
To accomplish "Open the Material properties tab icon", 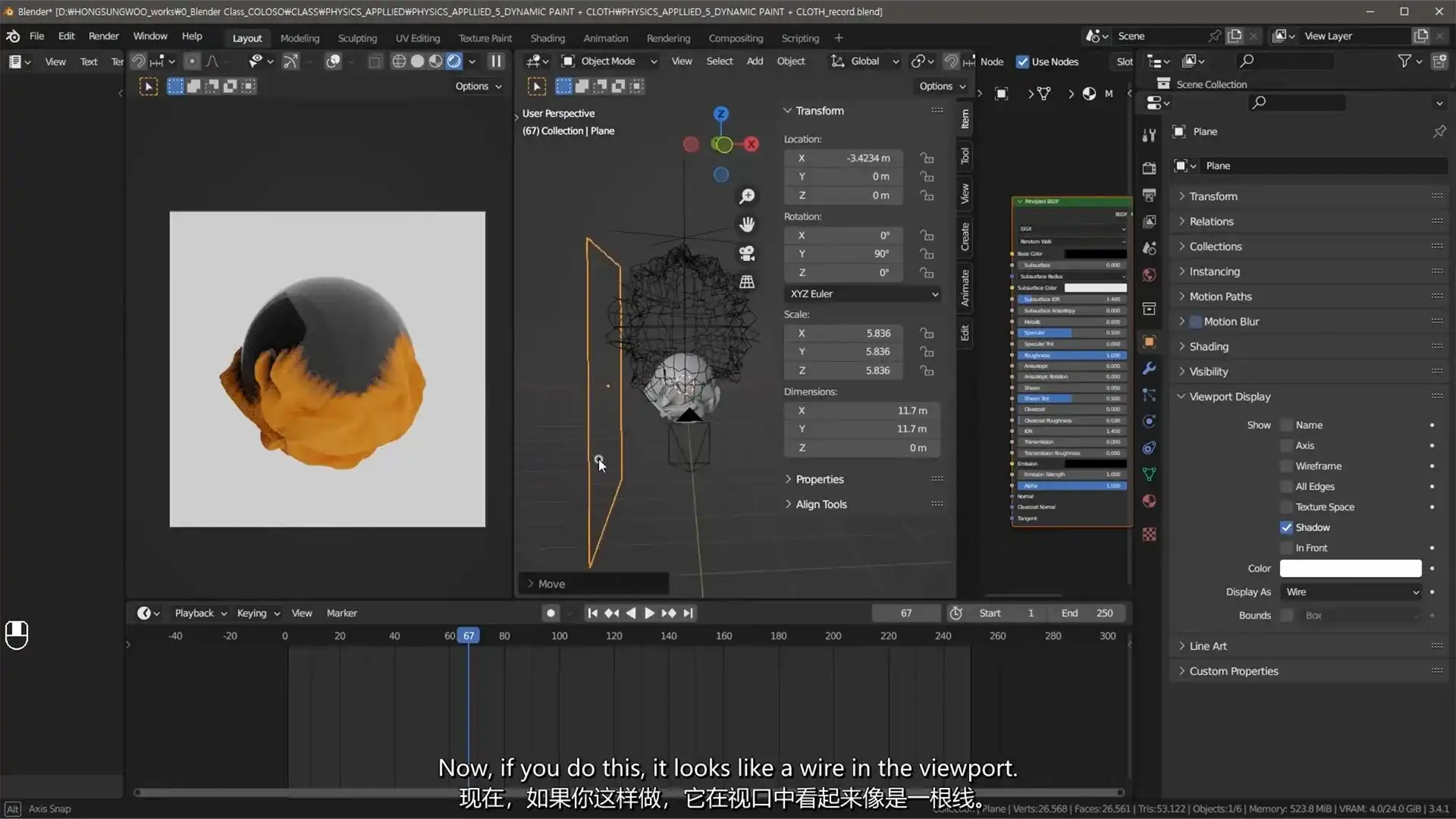I will (x=1149, y=500).
